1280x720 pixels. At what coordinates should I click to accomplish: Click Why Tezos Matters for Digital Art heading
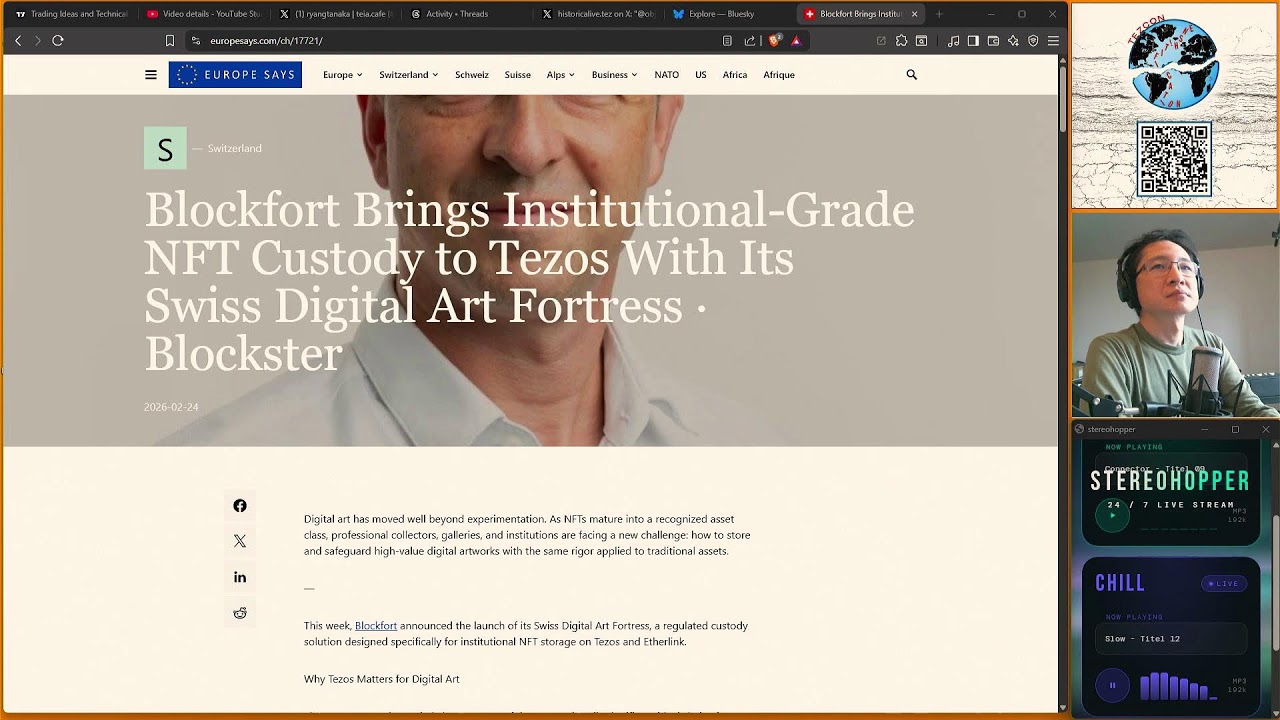tap(382, 679)
